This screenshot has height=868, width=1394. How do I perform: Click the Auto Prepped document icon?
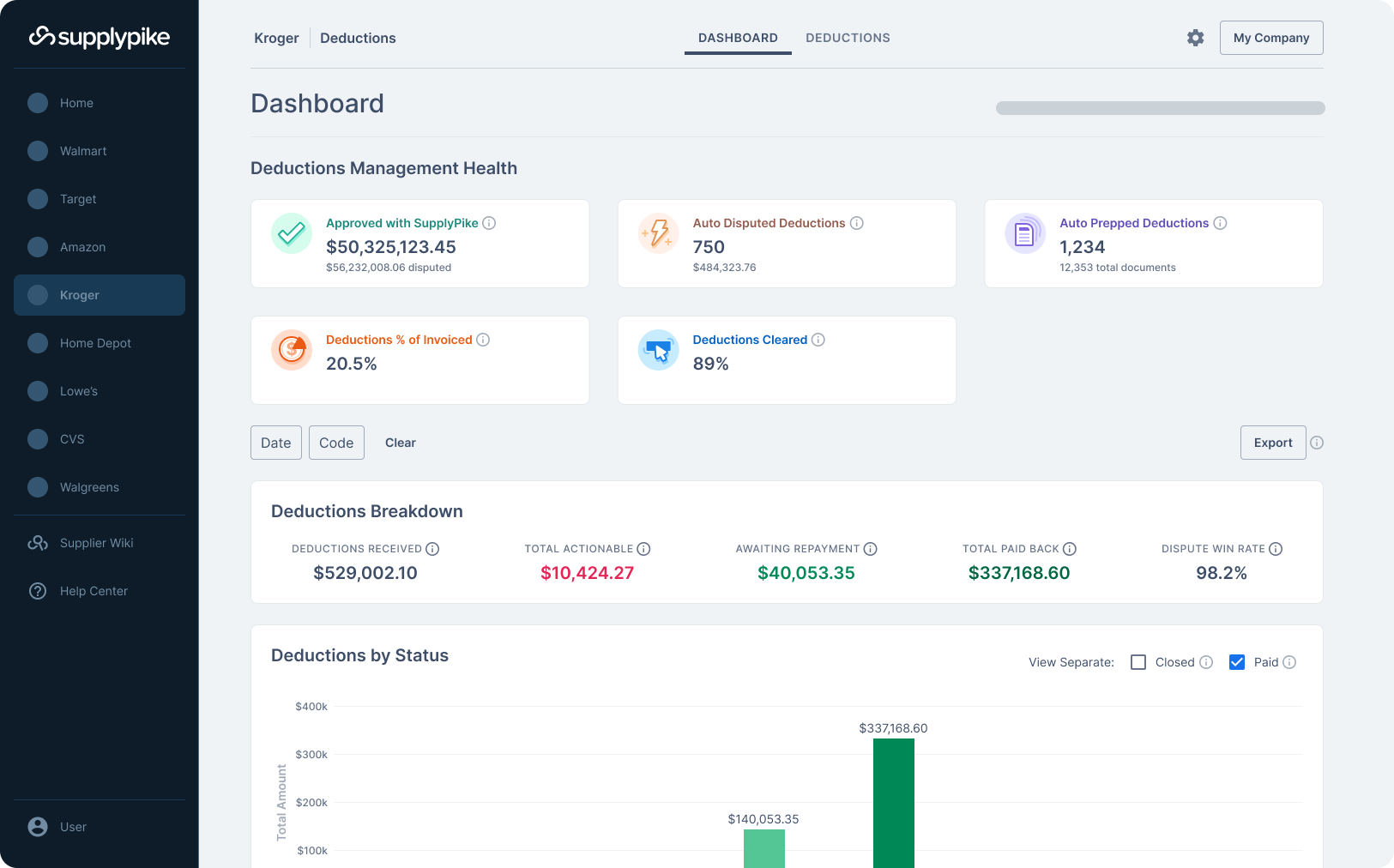1025,233
